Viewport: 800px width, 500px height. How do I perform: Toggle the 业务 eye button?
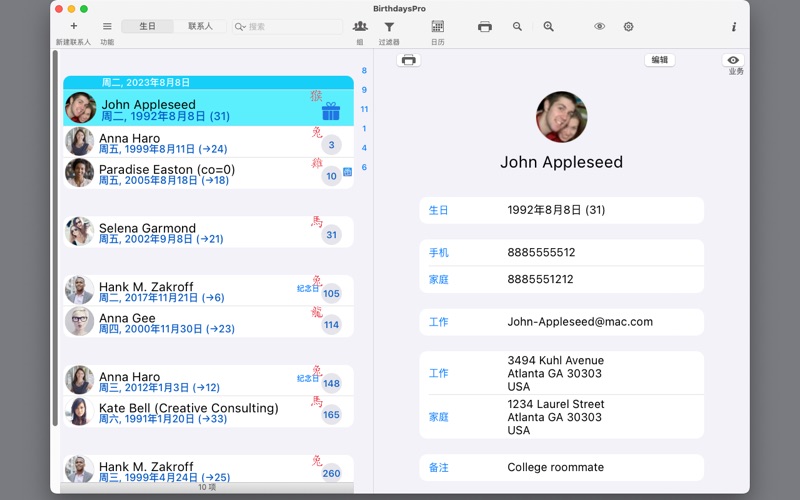pos(734,61)
